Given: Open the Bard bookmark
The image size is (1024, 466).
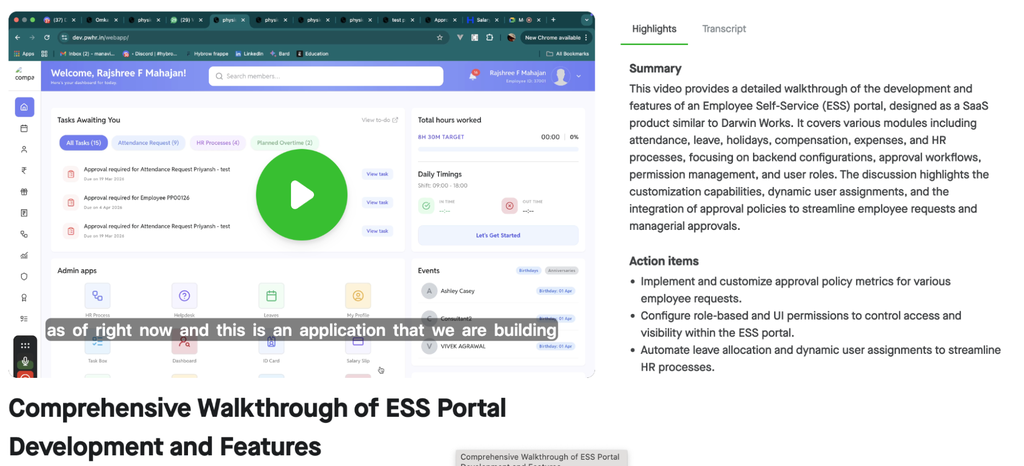Looking at the screenshot, I should pos(280,54).
